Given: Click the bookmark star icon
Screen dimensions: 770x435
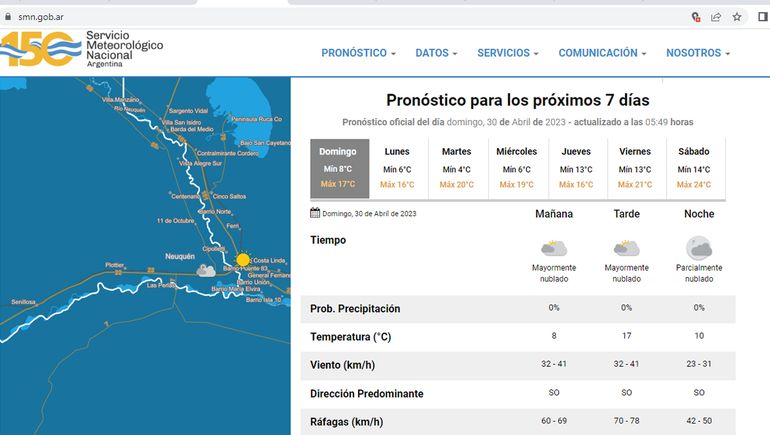Looking at the screenshot, I should coord(737,16).
